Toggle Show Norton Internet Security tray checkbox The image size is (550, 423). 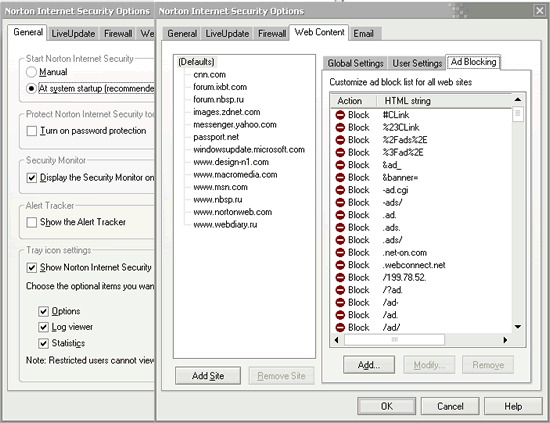(32, 268)
